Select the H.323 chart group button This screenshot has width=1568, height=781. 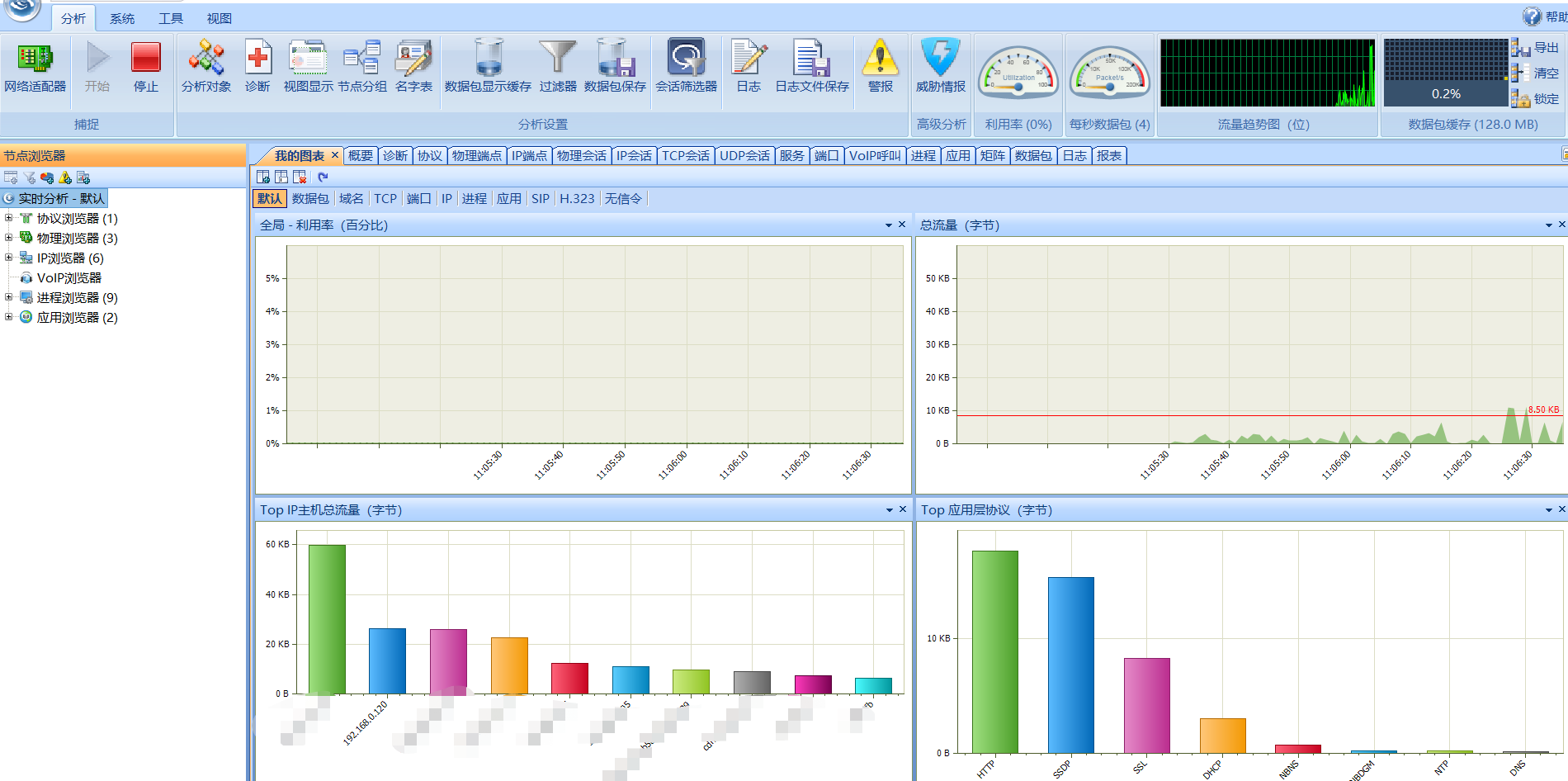click(x=577, y=198)
